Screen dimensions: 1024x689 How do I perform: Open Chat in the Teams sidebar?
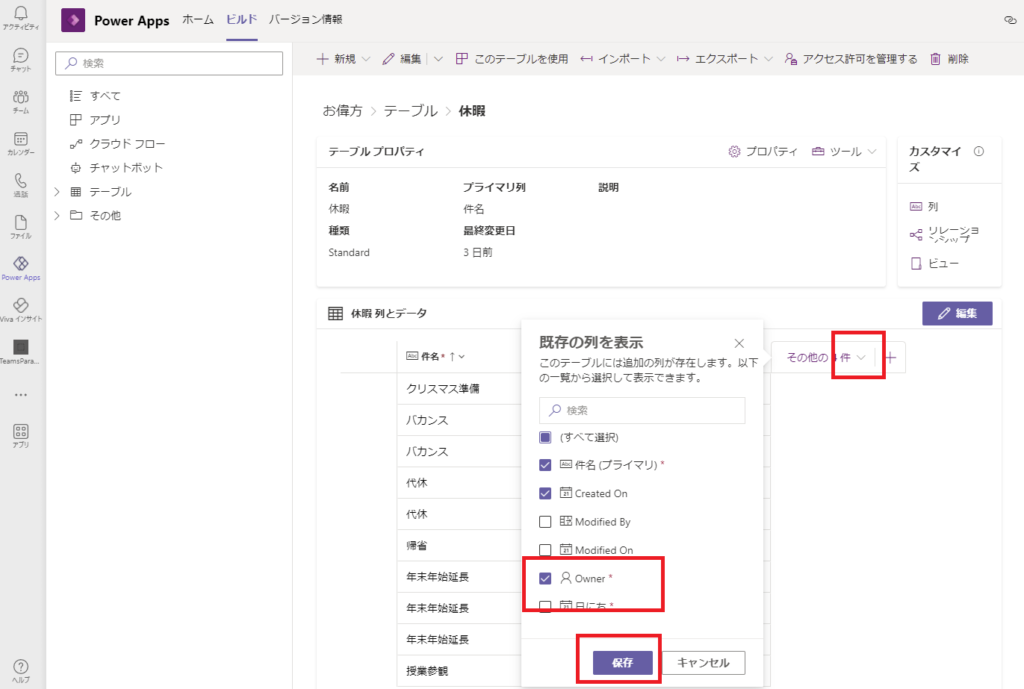[21, 59]
